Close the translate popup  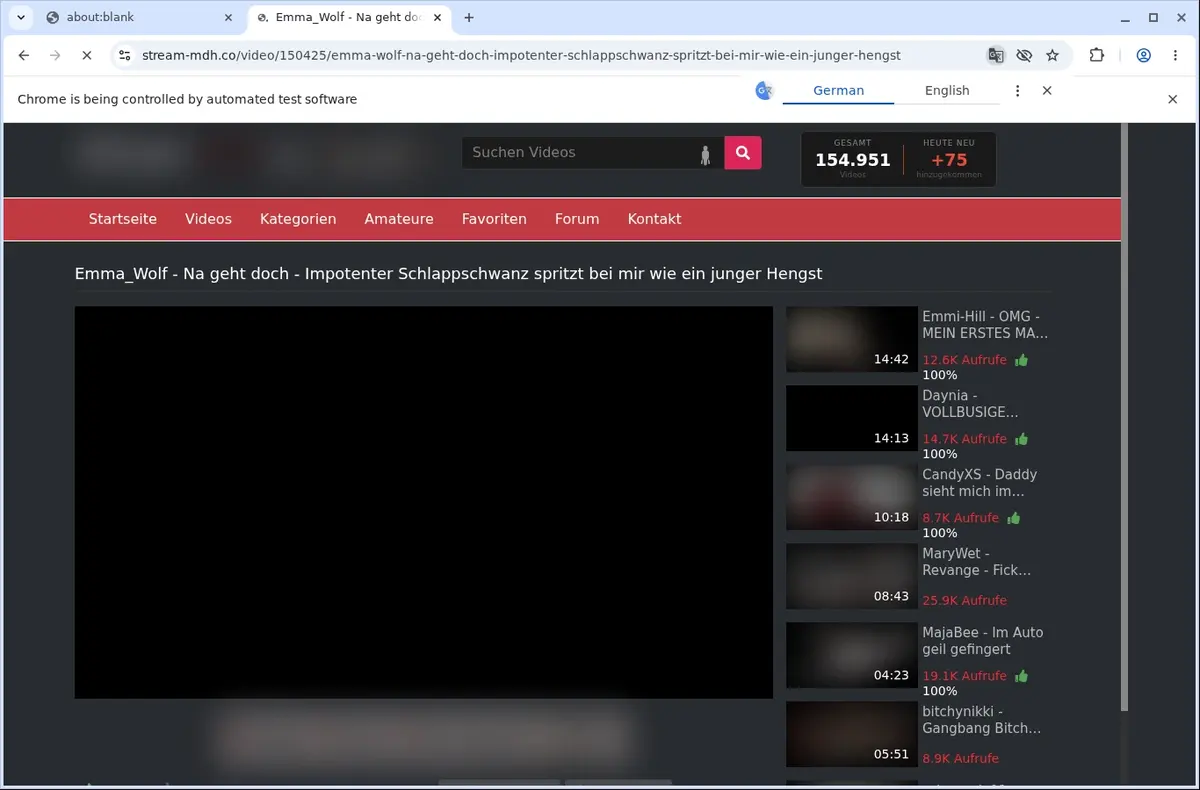[x=1047, y=90]
